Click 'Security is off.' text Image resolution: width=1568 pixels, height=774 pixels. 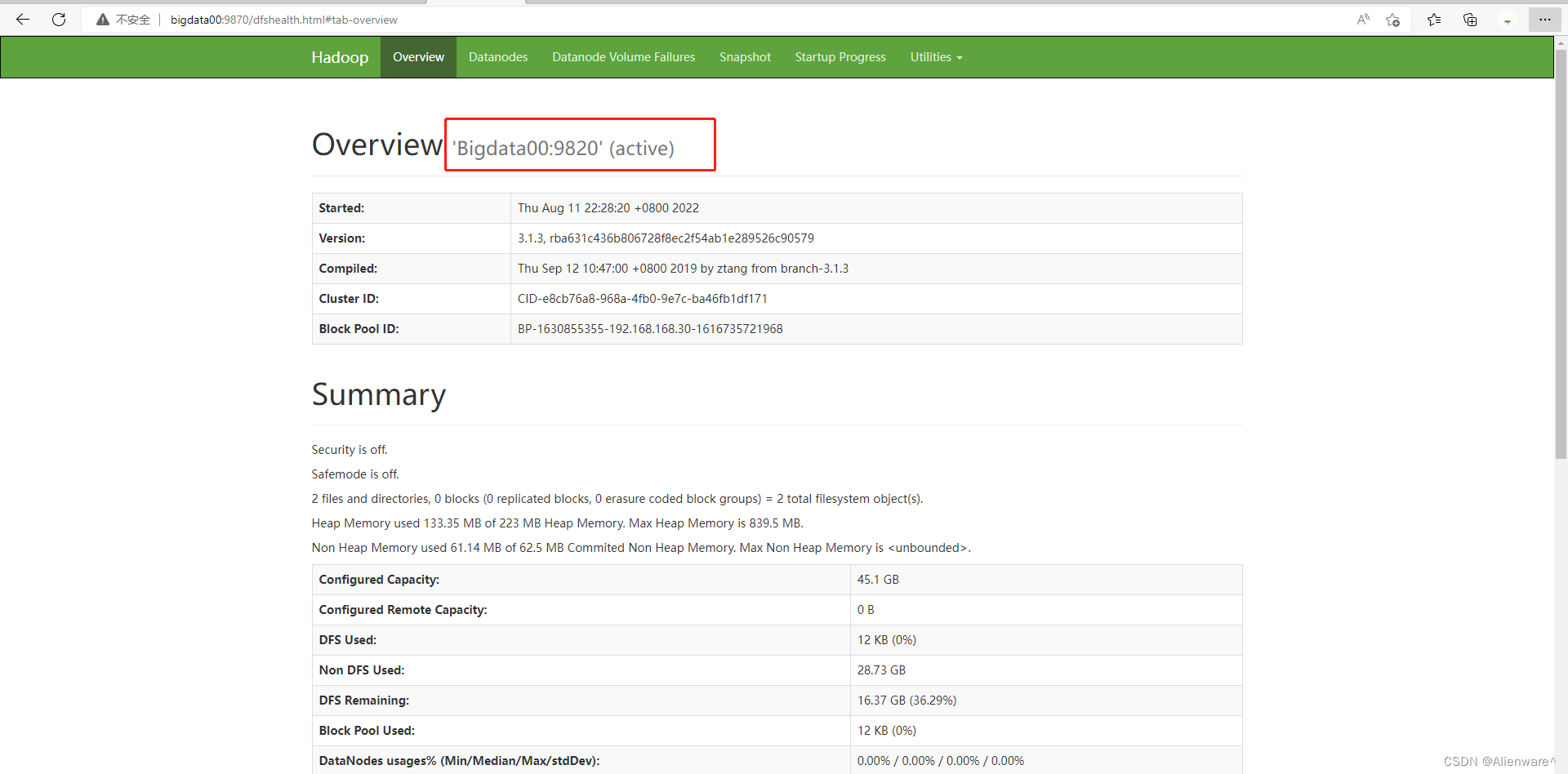350,450
